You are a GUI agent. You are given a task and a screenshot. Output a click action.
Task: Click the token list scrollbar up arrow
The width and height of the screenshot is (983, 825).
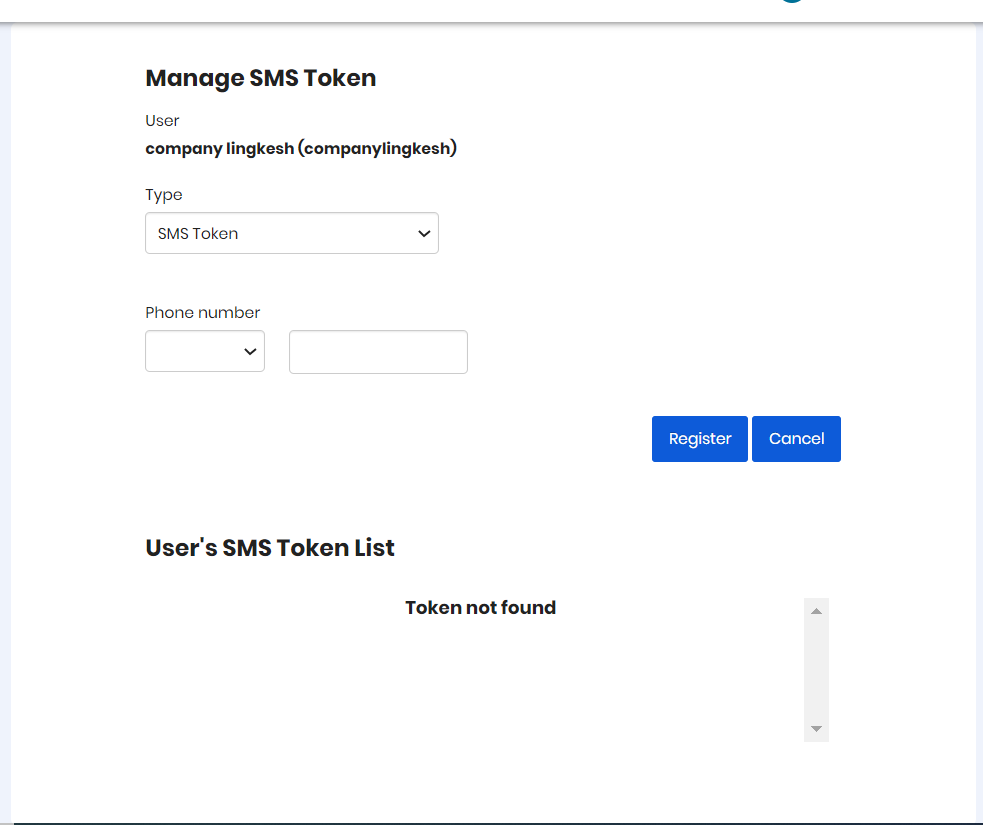click(x=816, y=611)
